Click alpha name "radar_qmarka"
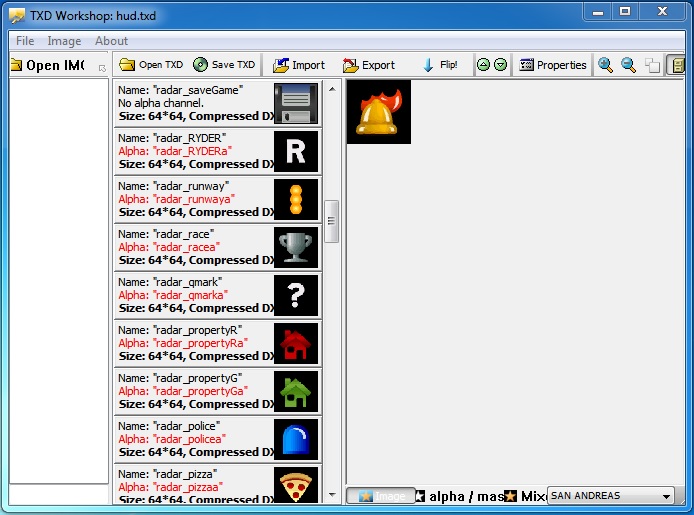 pos(190,295)
